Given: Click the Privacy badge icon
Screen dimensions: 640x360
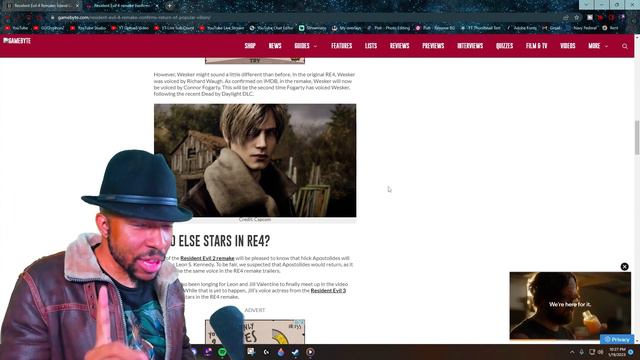Looking at the screenshot, I should 617,339.
